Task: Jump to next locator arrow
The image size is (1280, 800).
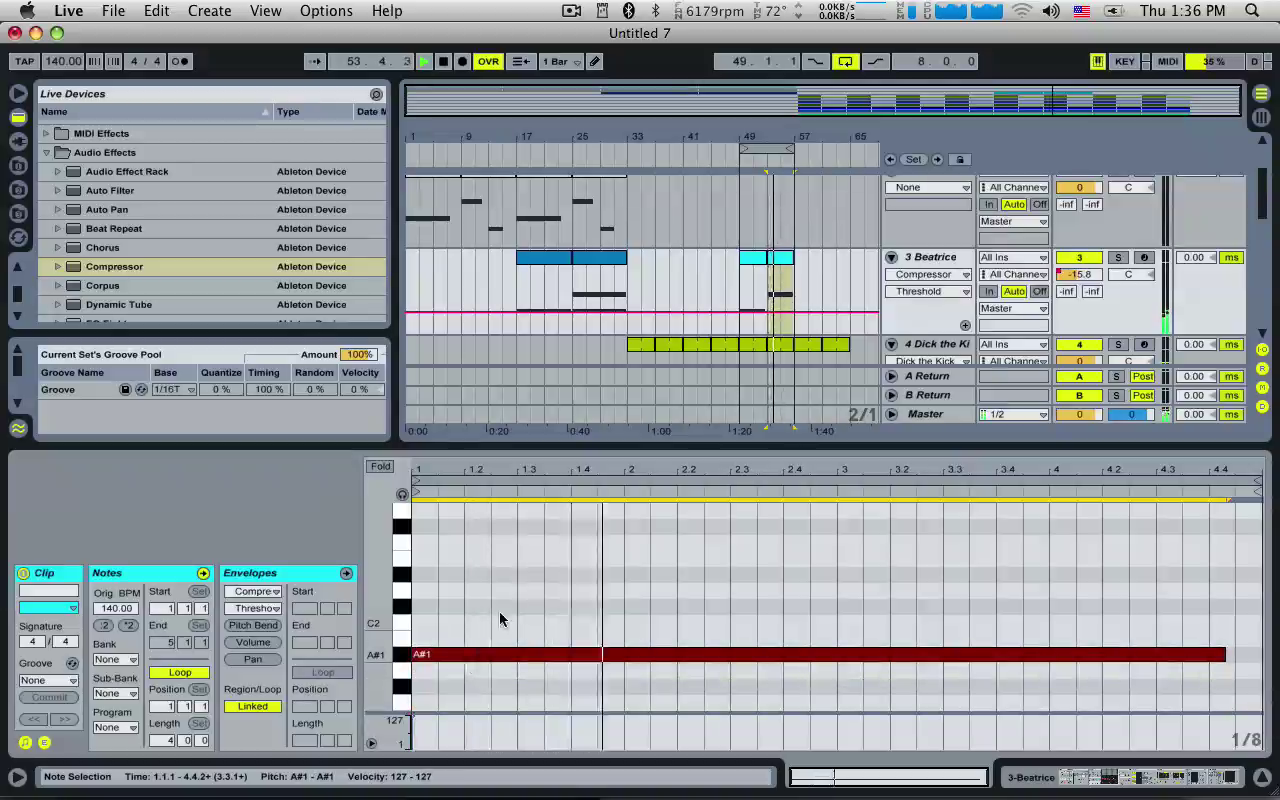Action: point(937,159)
